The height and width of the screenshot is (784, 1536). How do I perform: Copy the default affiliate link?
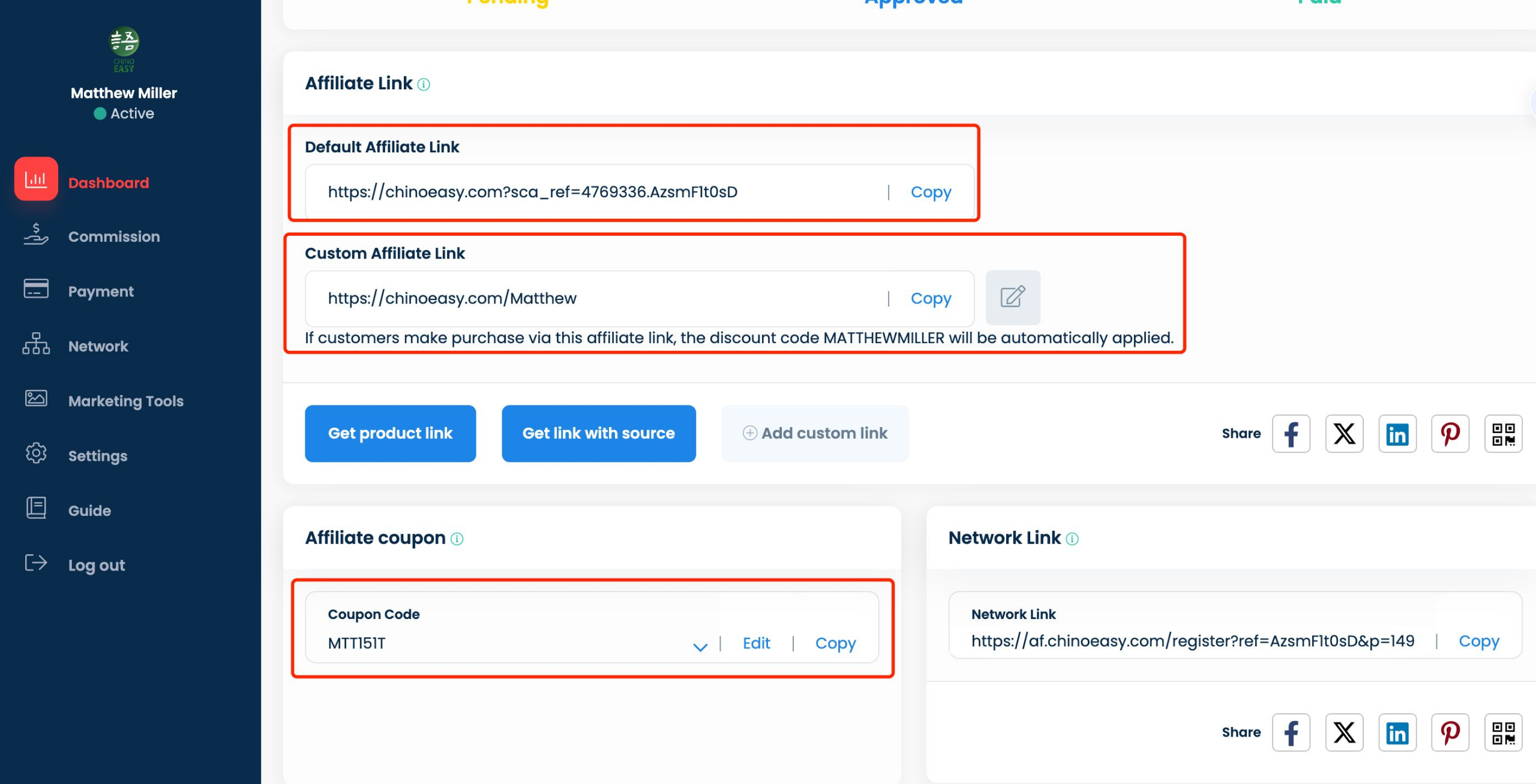[931, 193]
